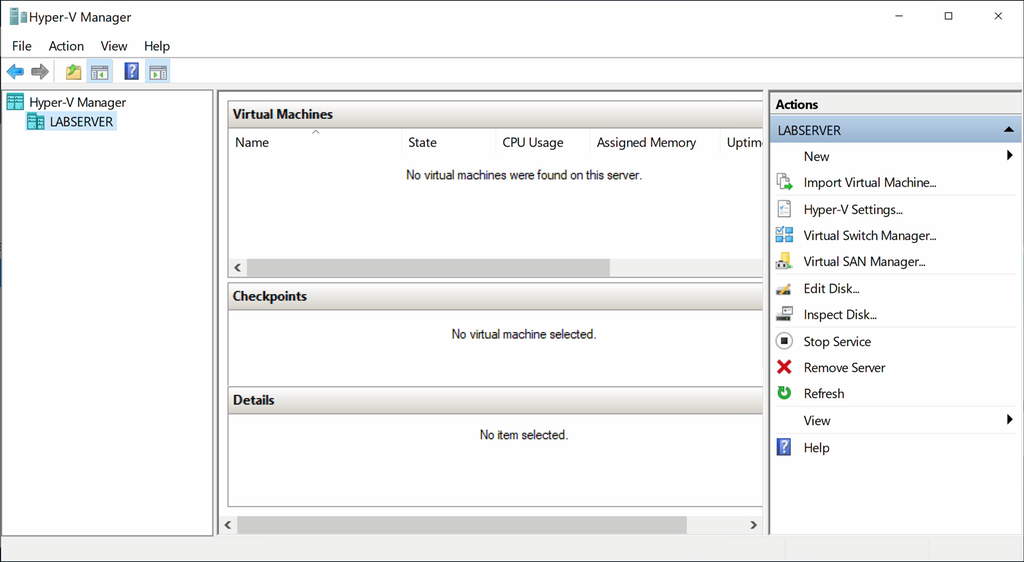Sort by the State column header
The image size is (1024, 562).
tap(449, 142)
